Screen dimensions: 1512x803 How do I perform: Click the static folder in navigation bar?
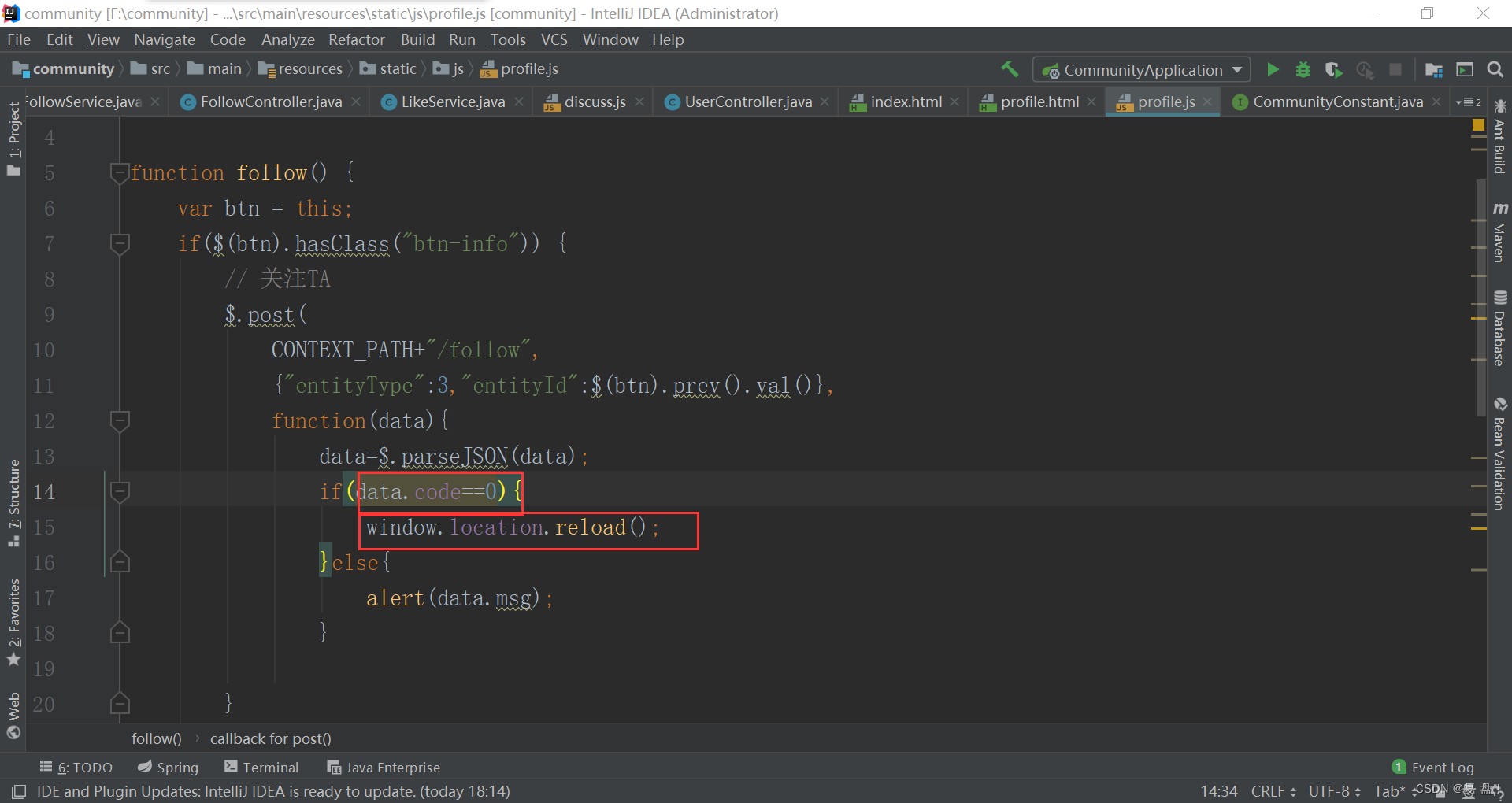coord(388,69)
